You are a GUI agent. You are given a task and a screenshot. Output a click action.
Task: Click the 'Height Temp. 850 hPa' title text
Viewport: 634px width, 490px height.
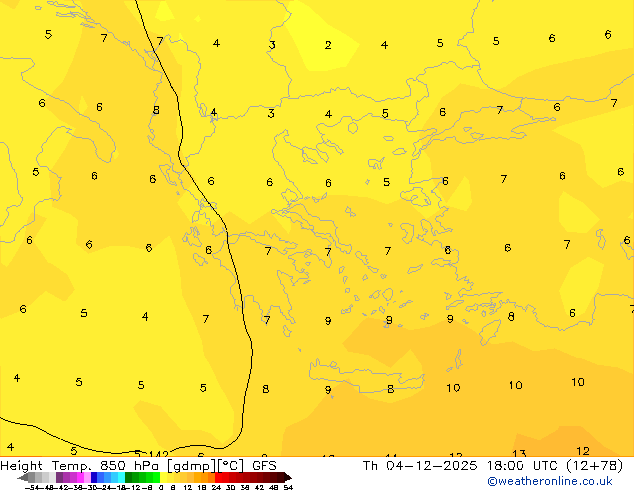(79, 466)
